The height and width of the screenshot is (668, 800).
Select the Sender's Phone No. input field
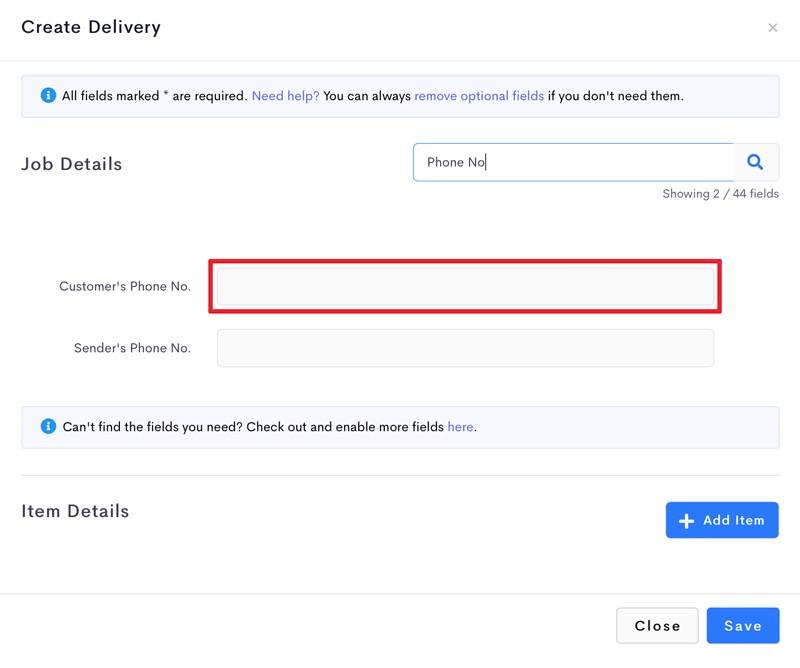(x=465, y=348)
